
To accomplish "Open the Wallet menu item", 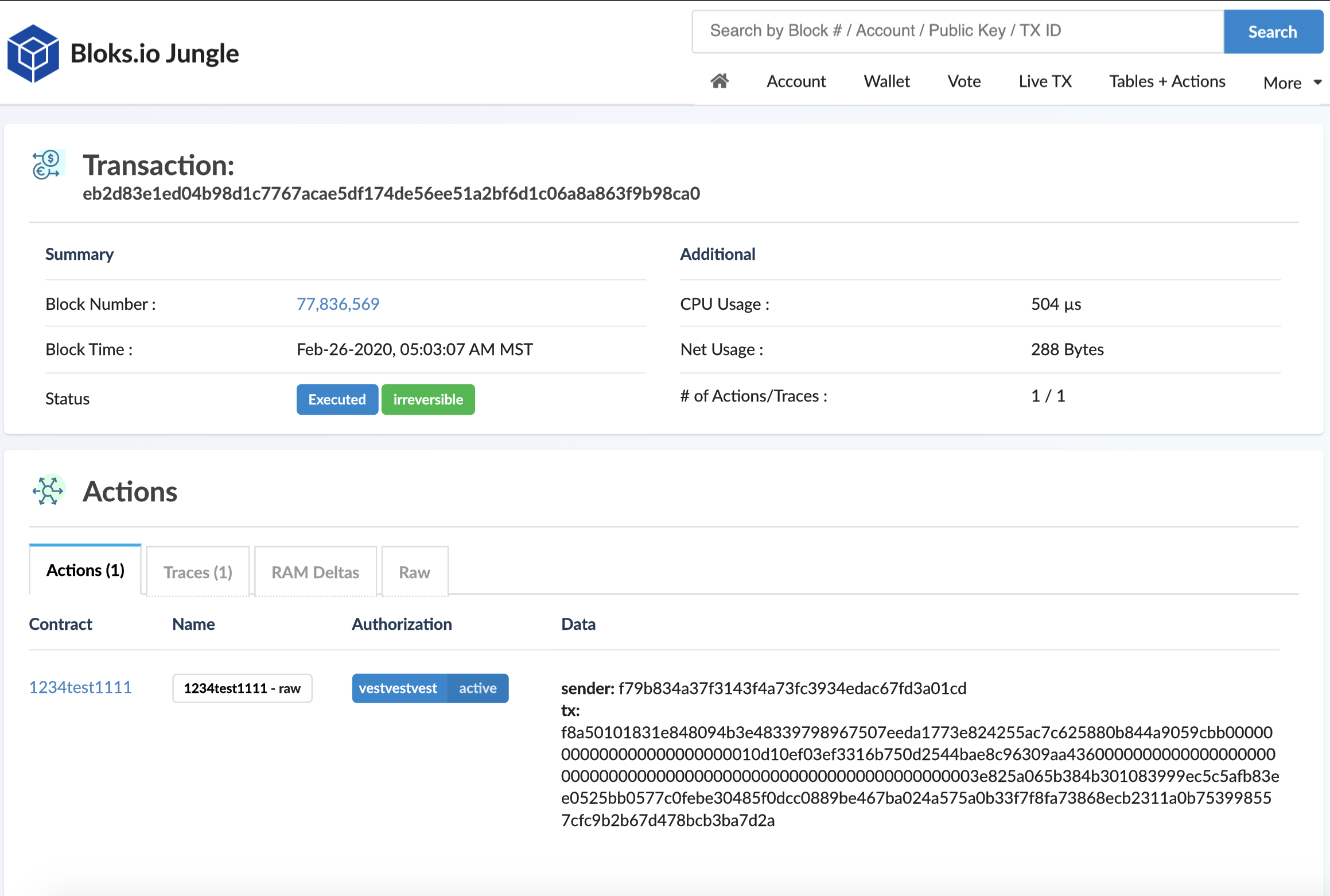I will point(886,81).
